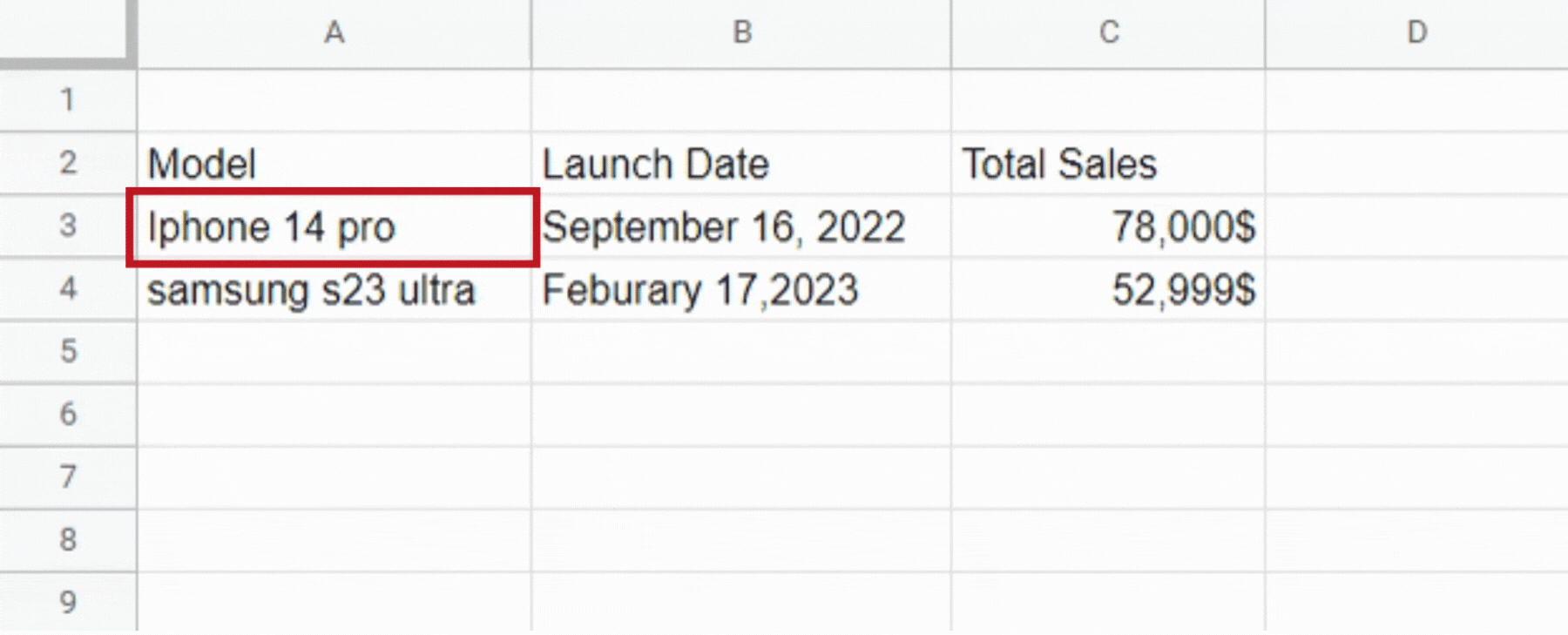This screenshot has width=1568, height=635.
Task: Select column B header
Action: click(741, 33)
